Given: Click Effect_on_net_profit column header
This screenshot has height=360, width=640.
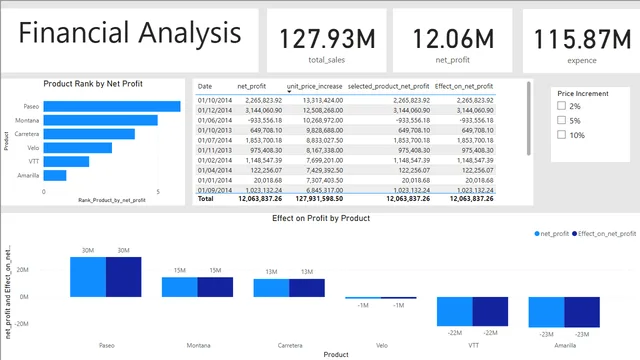Looking at the screenshot, I should 464,86.
